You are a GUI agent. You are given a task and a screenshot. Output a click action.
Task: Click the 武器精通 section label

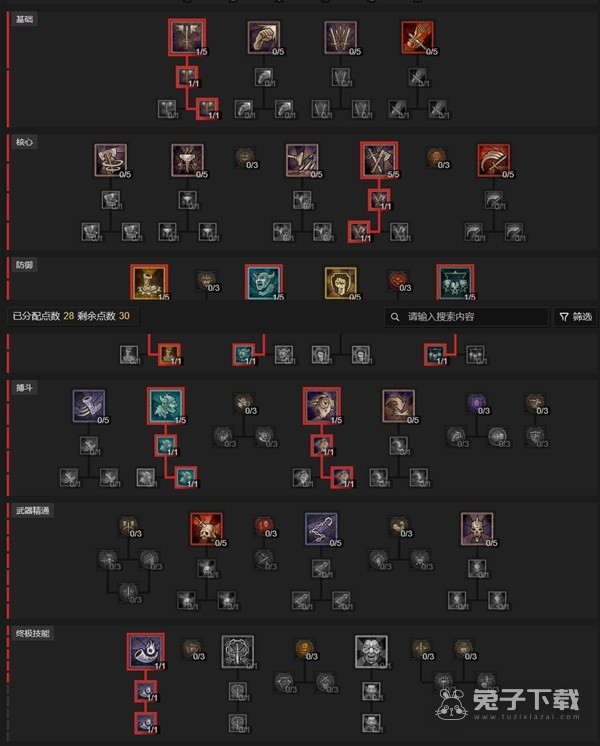click(32, 510)
